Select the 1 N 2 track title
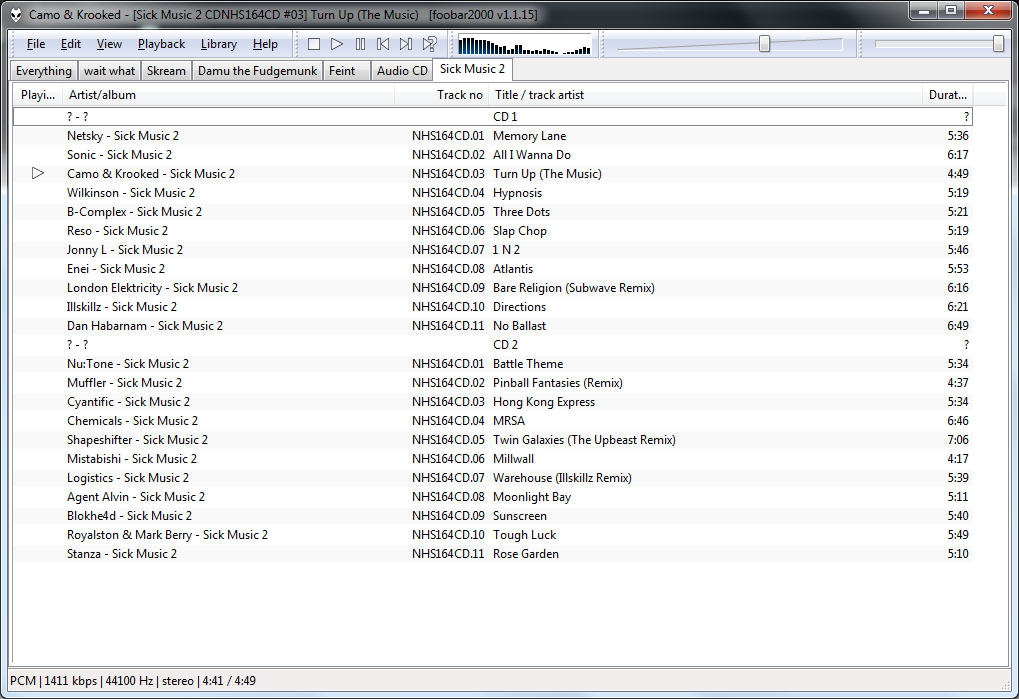 click(x=506, y=249)
